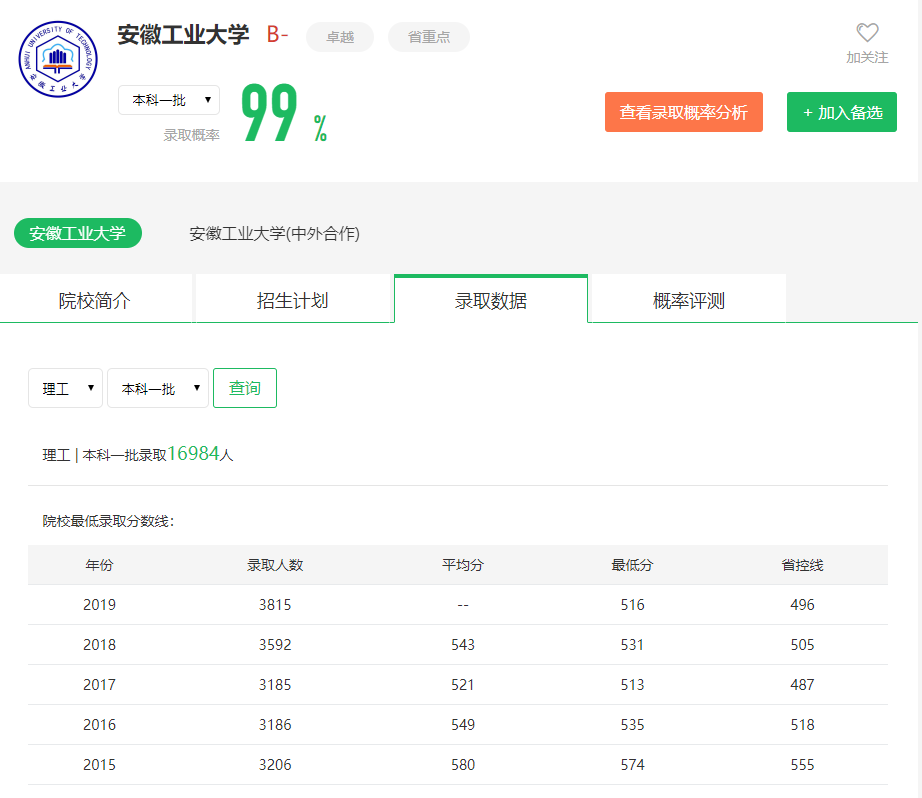Open the 本科一批 dropdown beside 查询
The width and height of the screenshot is (922, 798).
click(x=158, y=388)
